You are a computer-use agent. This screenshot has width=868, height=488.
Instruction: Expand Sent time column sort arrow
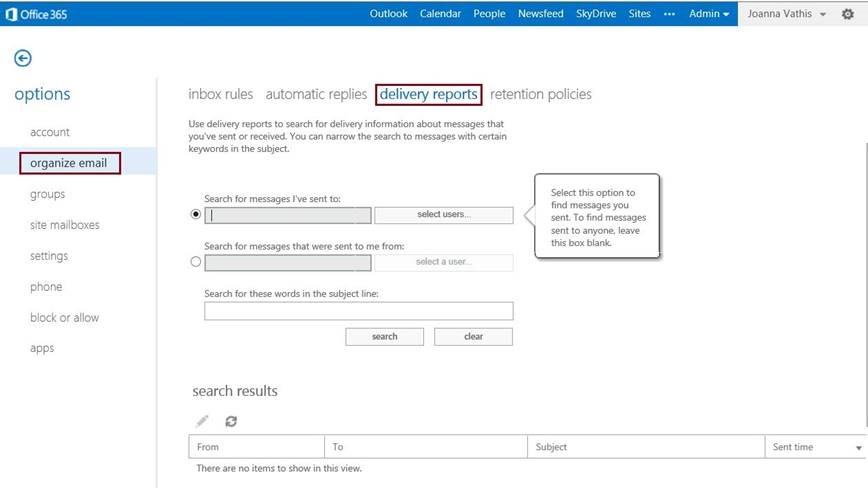click(x=858, y=448)
